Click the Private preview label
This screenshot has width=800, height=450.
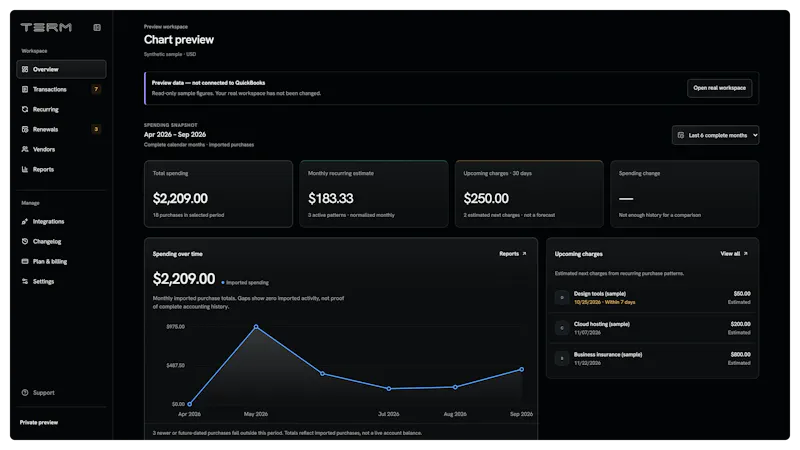coord(39,422)
